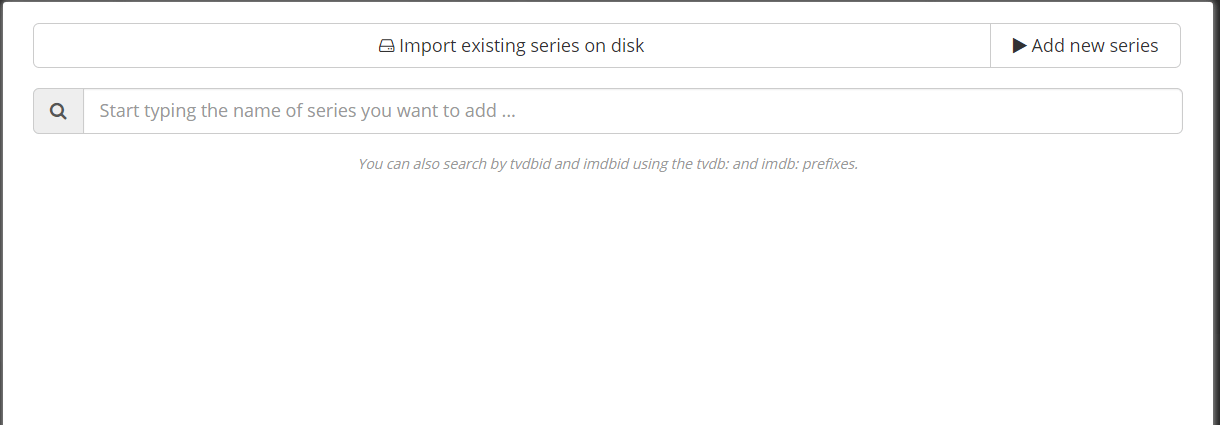Focus the series name search field
Image resolution: width=1220 pixels, height=425 pixels.
[632, 111]
